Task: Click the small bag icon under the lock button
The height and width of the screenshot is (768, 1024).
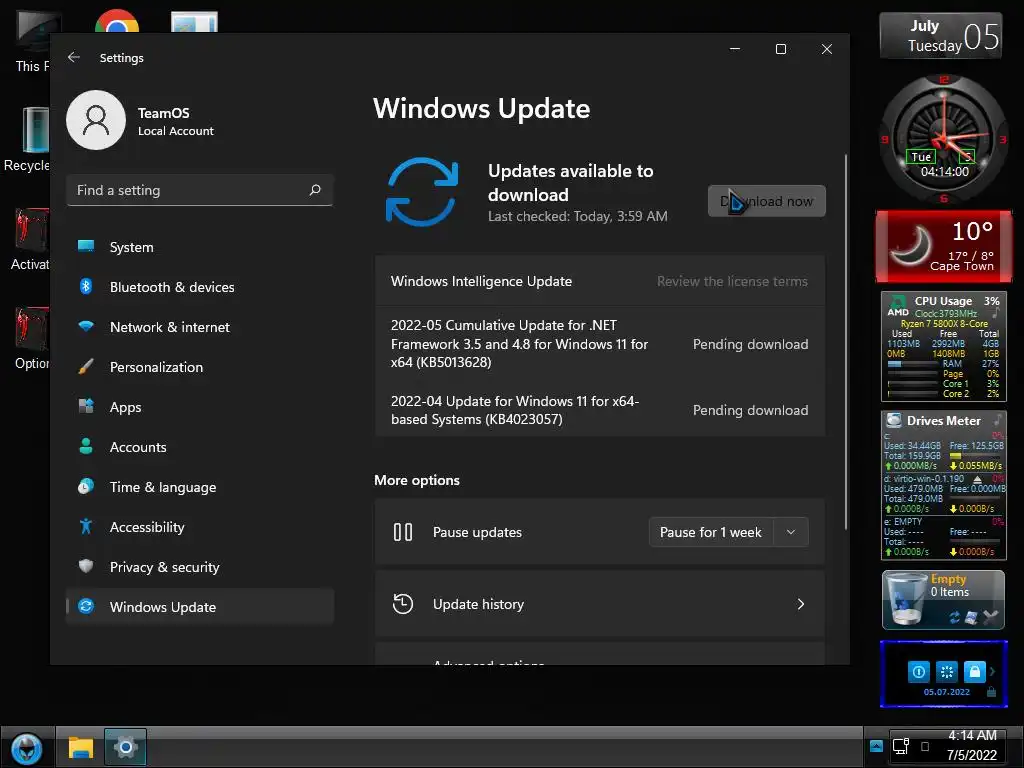Action: 991,692
